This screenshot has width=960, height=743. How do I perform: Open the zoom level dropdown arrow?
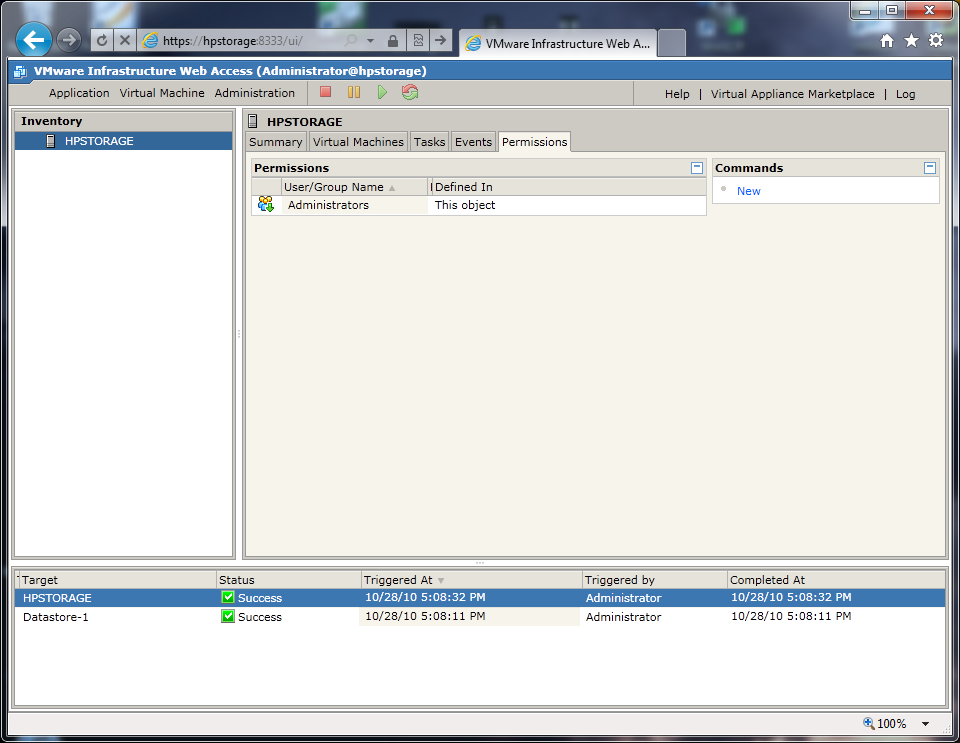pos(926,723)
